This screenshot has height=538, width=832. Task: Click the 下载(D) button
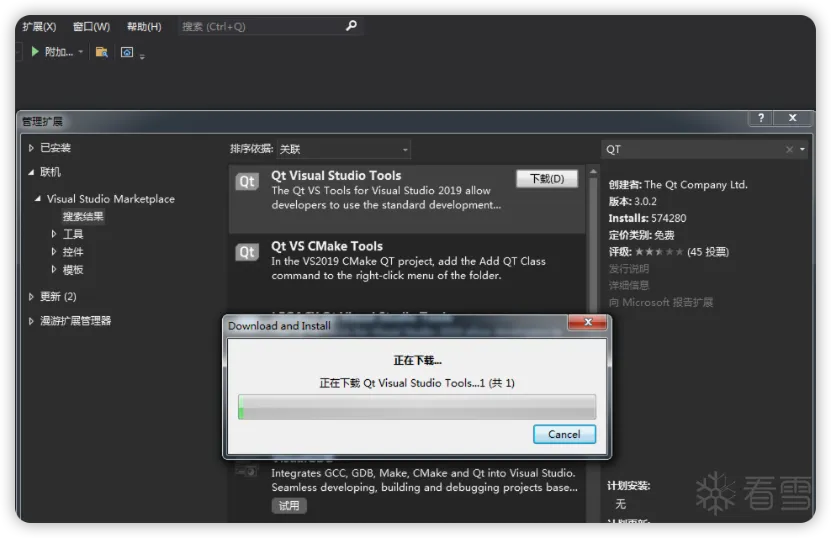tap(547, 179)
